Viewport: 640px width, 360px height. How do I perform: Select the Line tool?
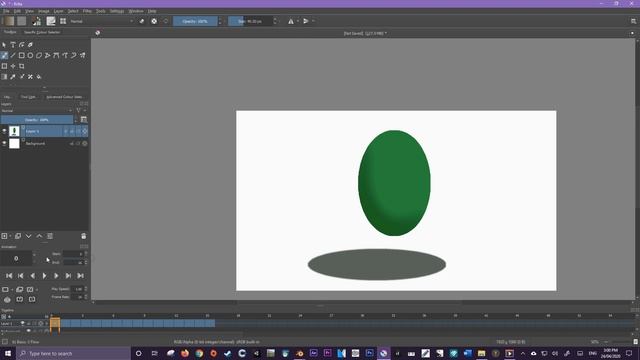click(13, 55)
